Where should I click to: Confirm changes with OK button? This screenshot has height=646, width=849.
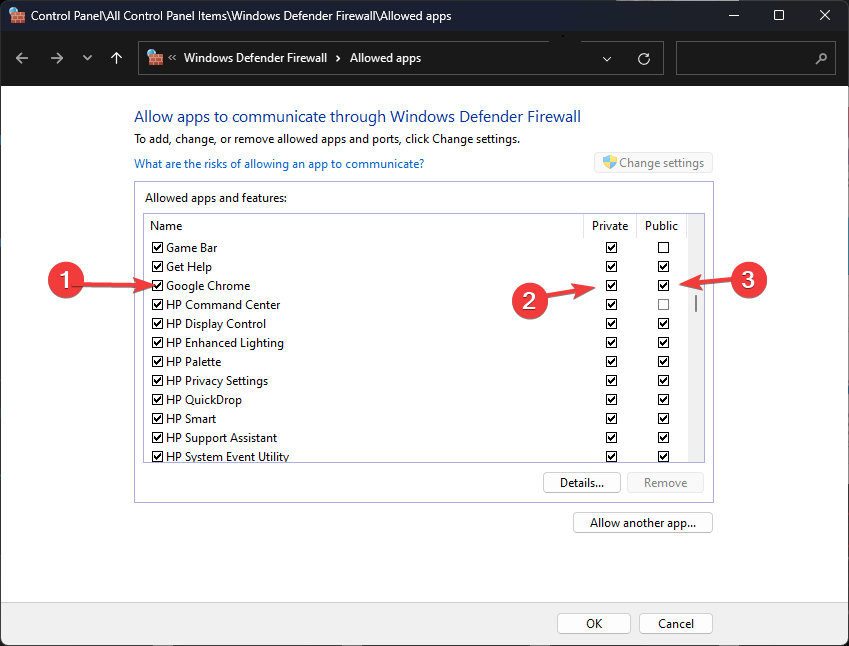tap(593, 623)
